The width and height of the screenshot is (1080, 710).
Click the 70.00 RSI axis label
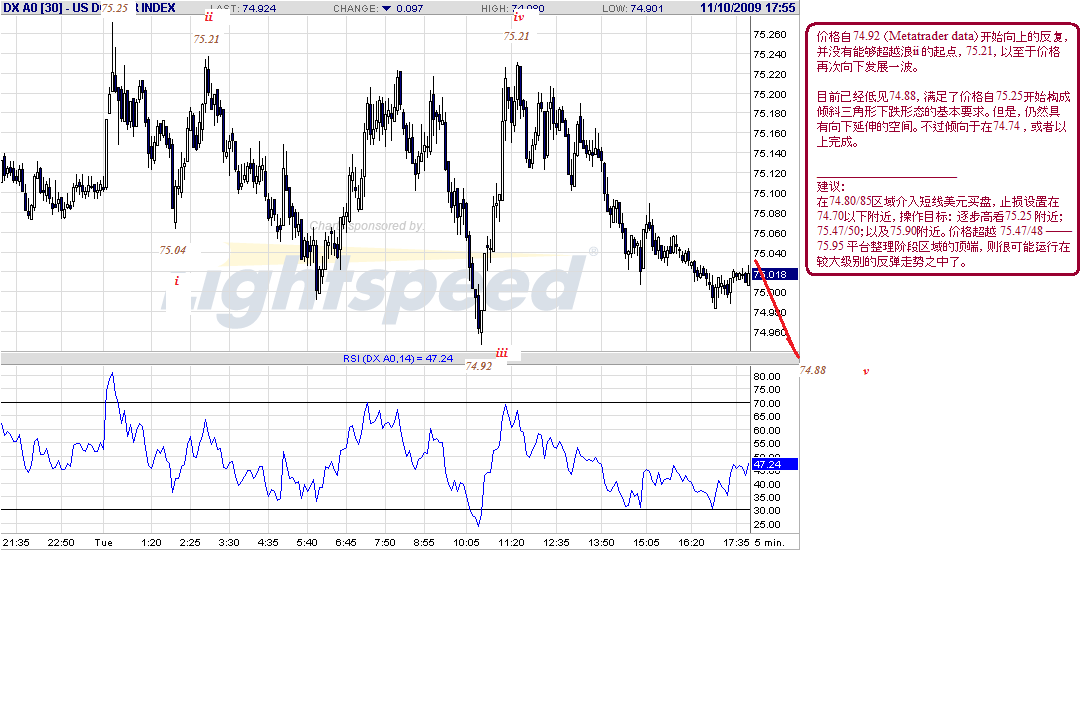[x=767, y=404]
